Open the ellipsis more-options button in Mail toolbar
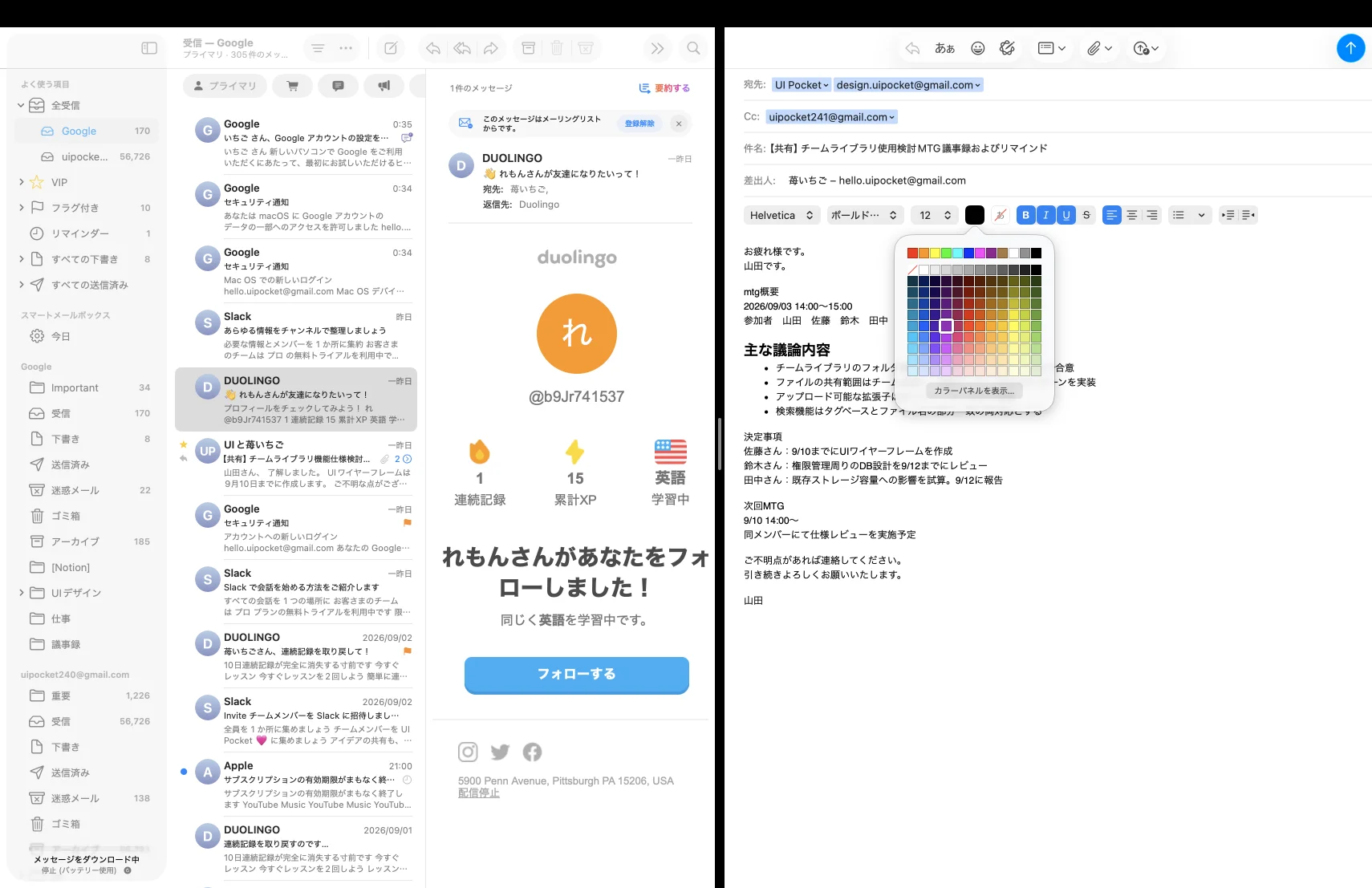The image size is (1372, 888). pos(346,48)
